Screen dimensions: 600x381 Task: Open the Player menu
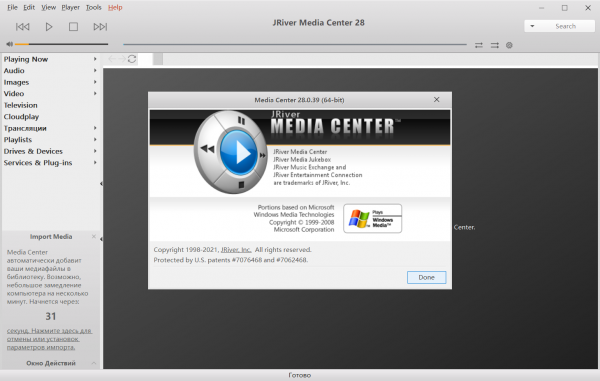(70, 7)
